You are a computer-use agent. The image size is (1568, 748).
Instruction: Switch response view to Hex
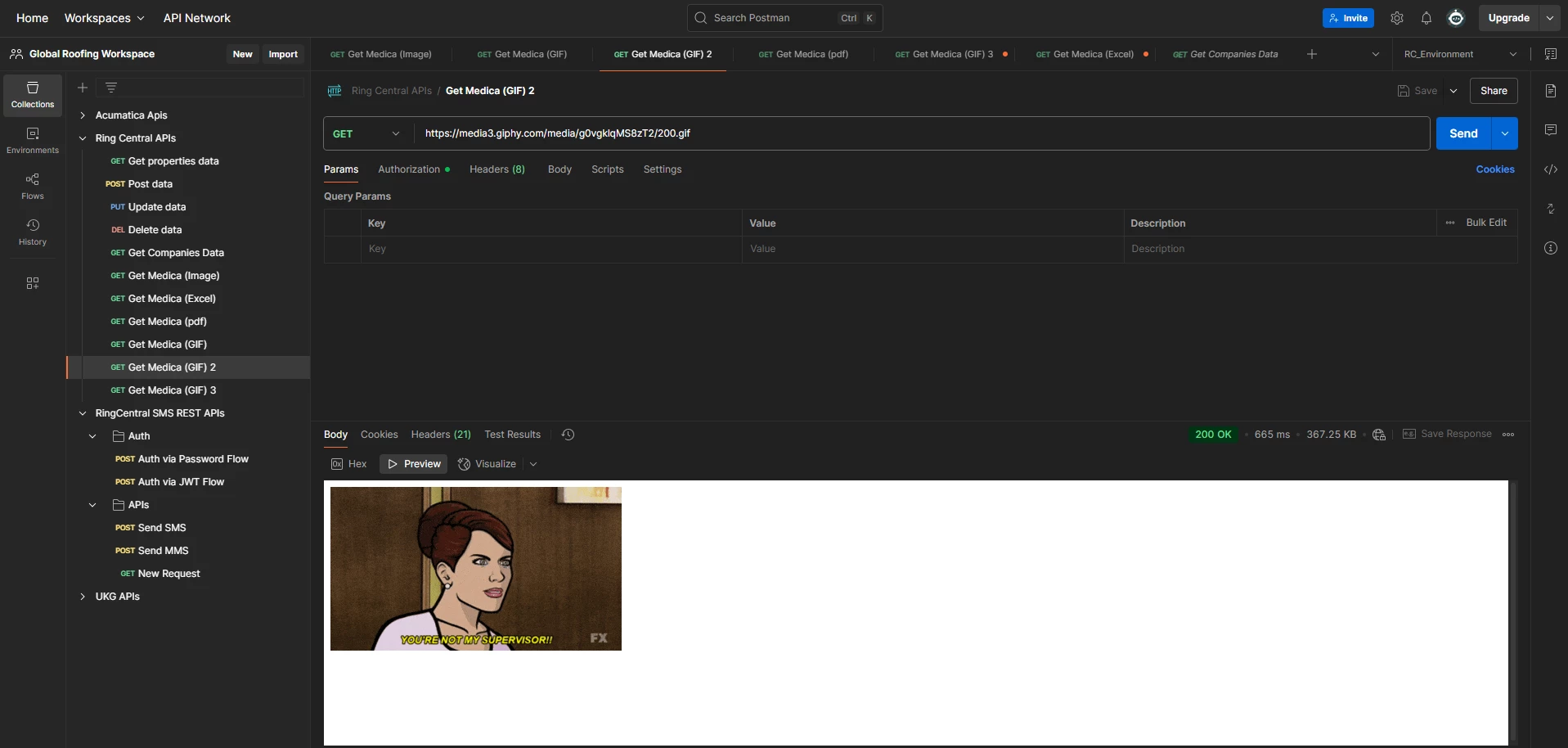(x=349, y=464)
